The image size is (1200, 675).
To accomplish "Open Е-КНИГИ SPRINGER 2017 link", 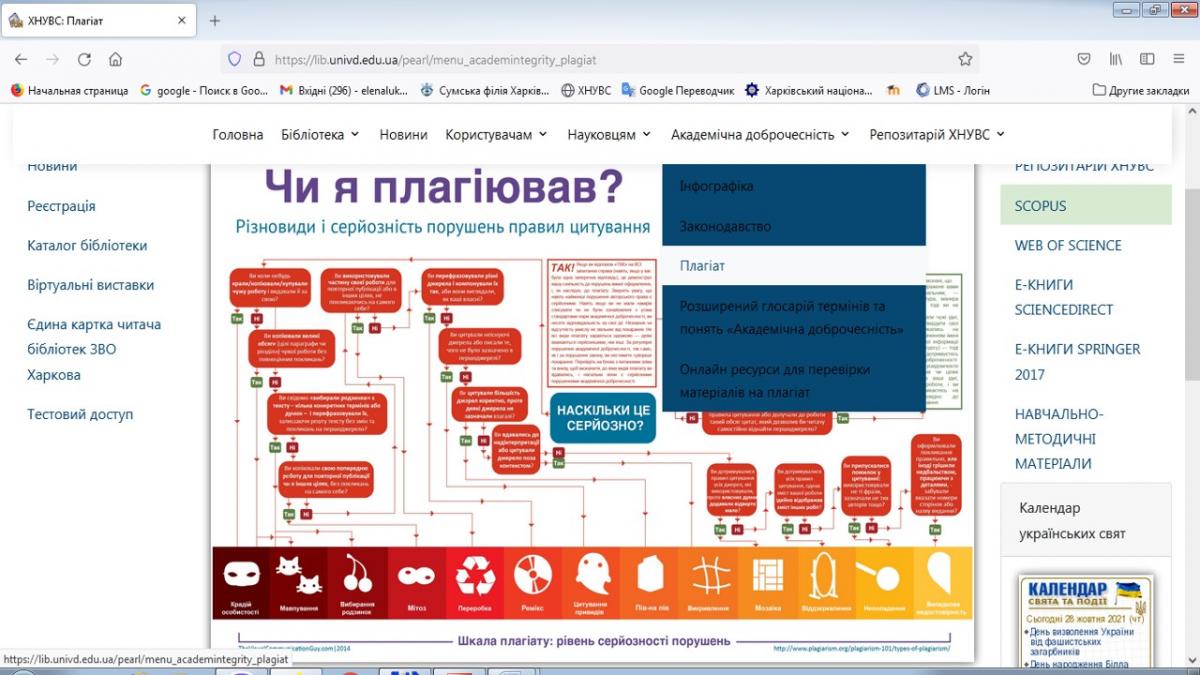I will [1077, 362].
